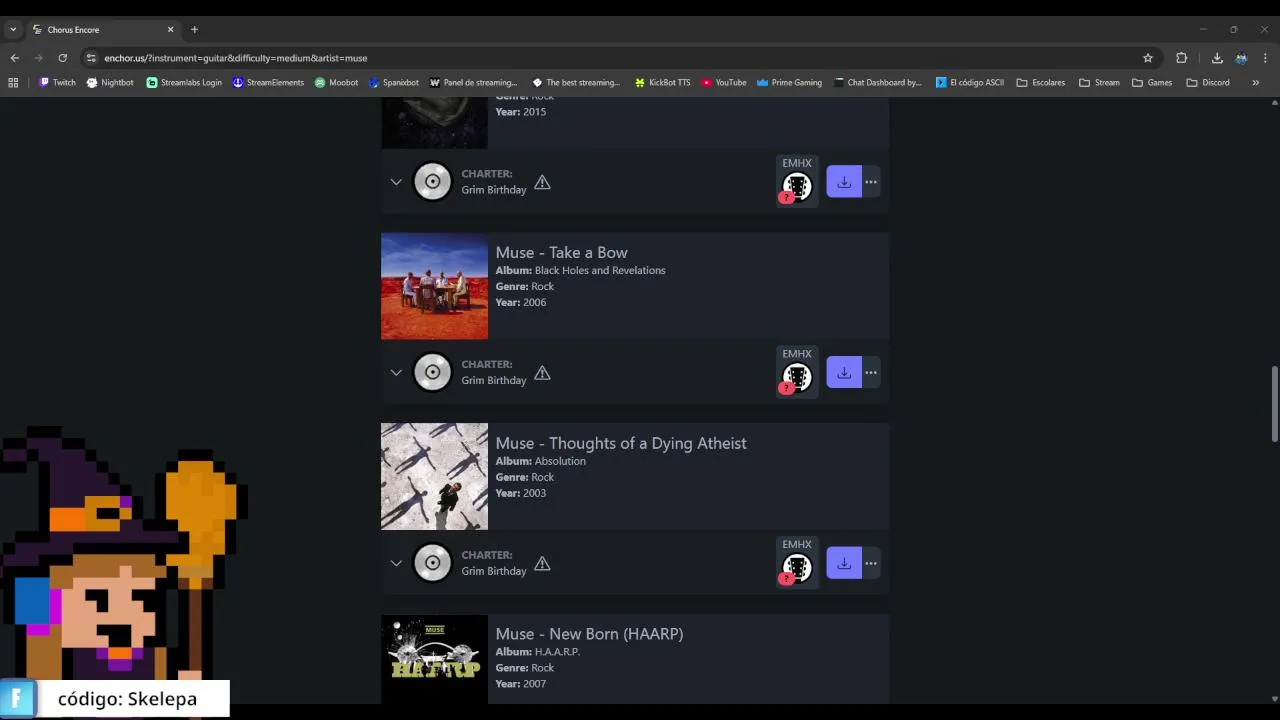Open the Moobot bookmark

[x=336, y=83]
